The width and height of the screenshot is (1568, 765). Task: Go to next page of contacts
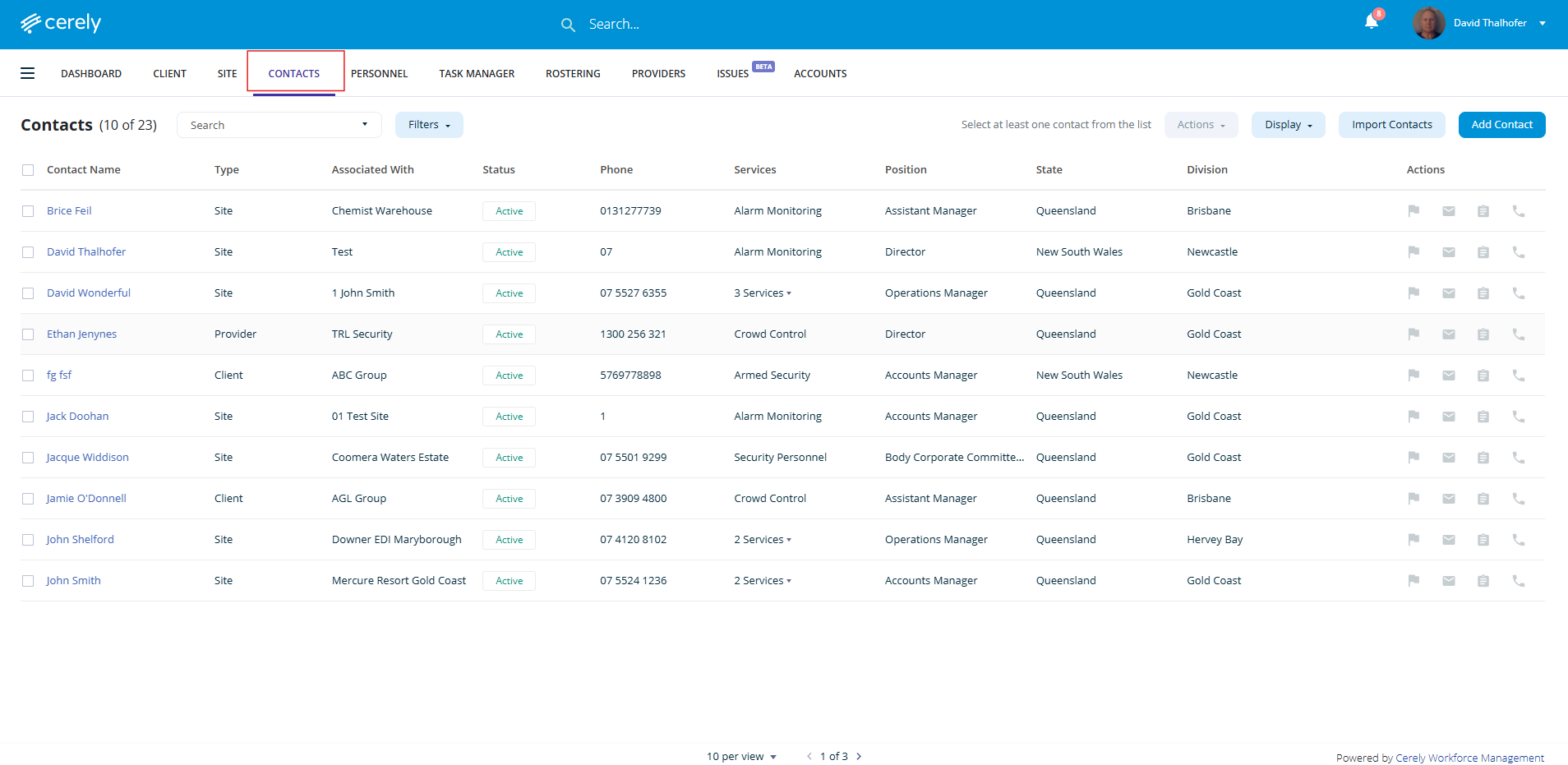point(859,756)
